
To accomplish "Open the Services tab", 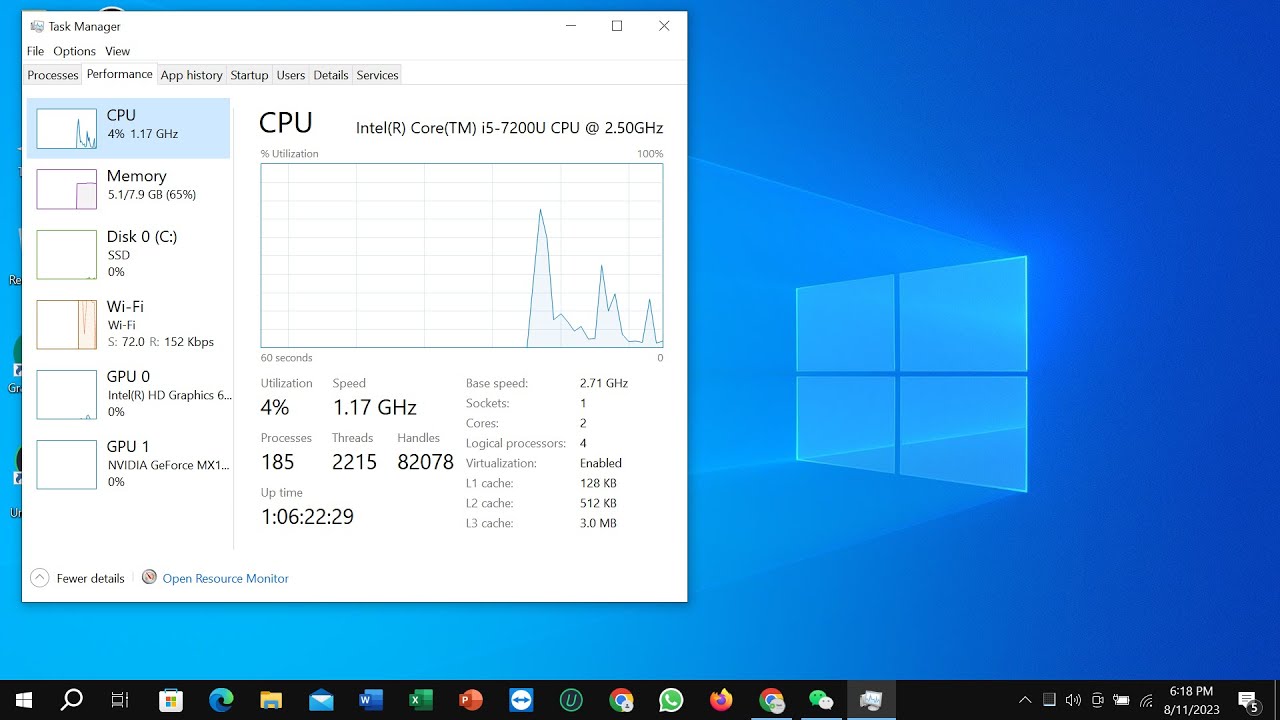I will pyautogui.click(x=377, y=75).
